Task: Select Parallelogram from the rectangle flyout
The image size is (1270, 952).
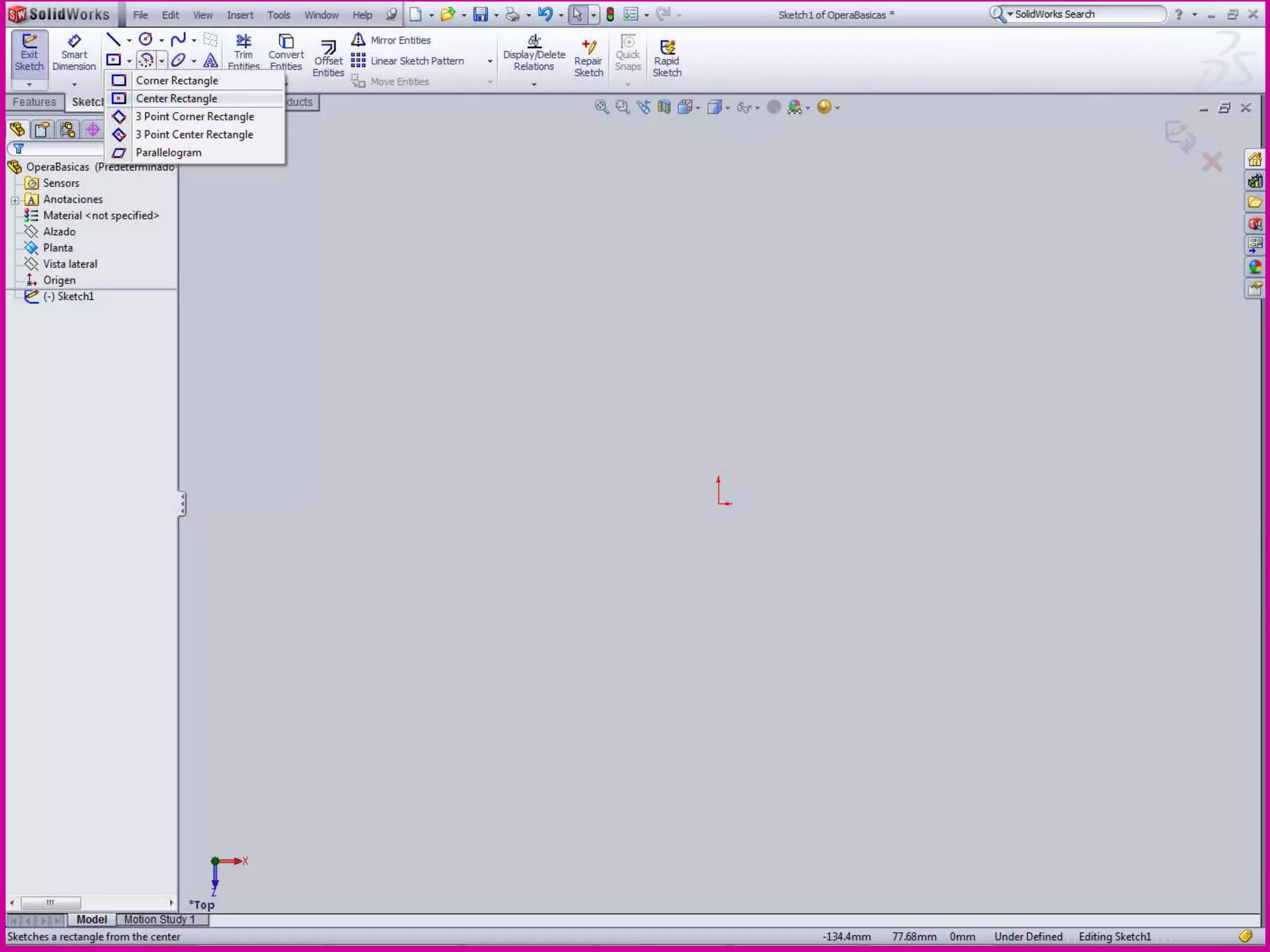Action: (x=169, y=152)
